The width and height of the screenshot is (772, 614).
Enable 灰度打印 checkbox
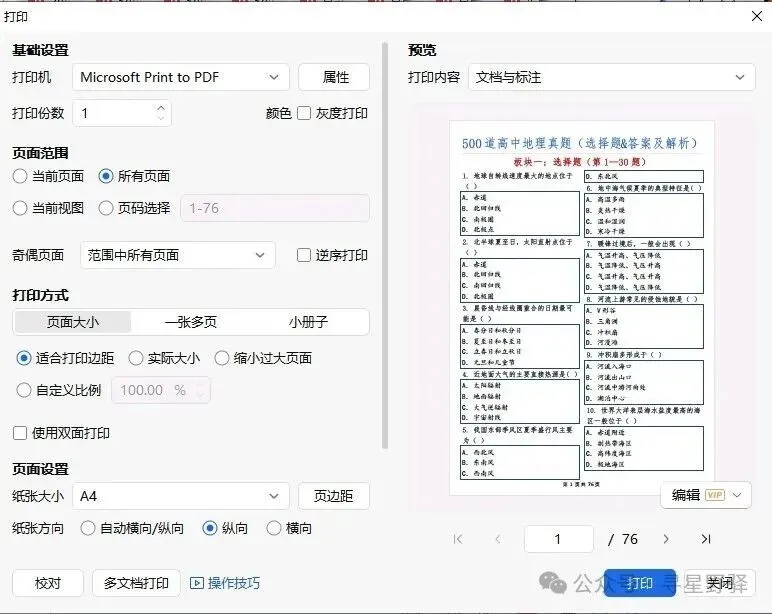click(x=304, y=113)
